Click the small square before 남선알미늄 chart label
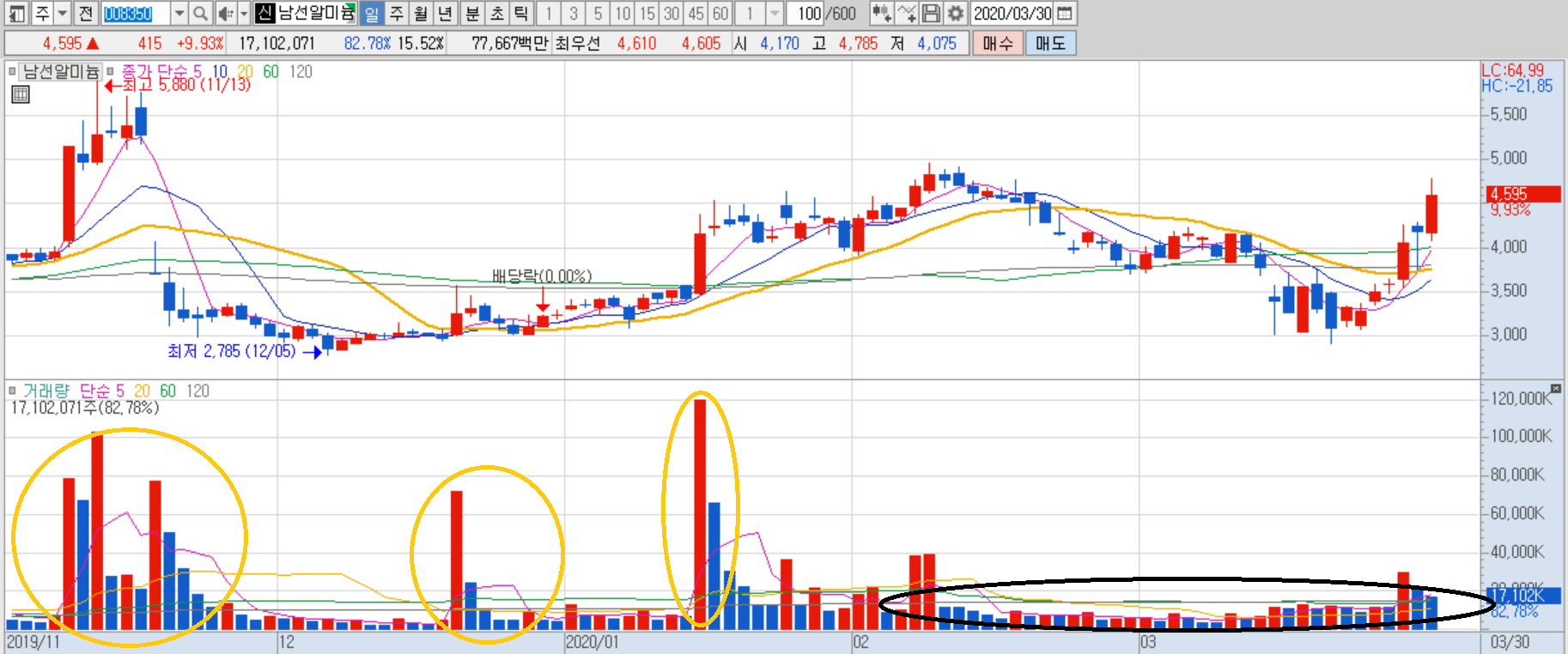 click(x=12, y=71)
